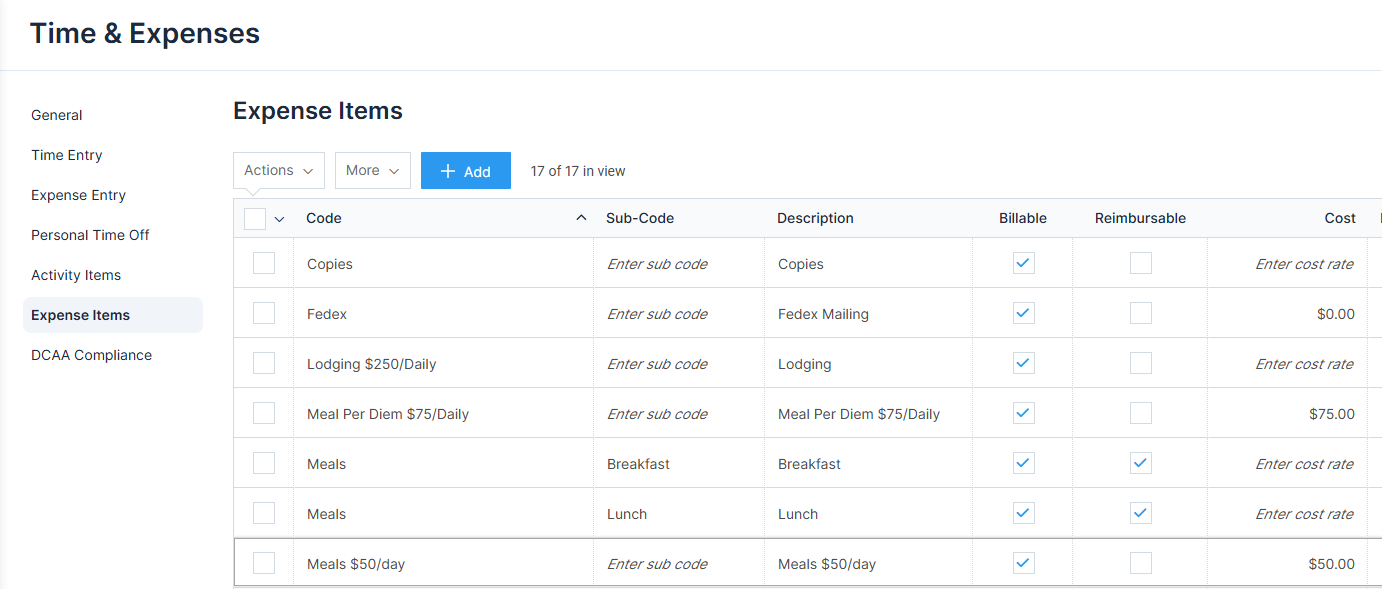Enable Reimbursable for Lodging $250/Daily
1382x589 pixels.
coord(1140,362)
